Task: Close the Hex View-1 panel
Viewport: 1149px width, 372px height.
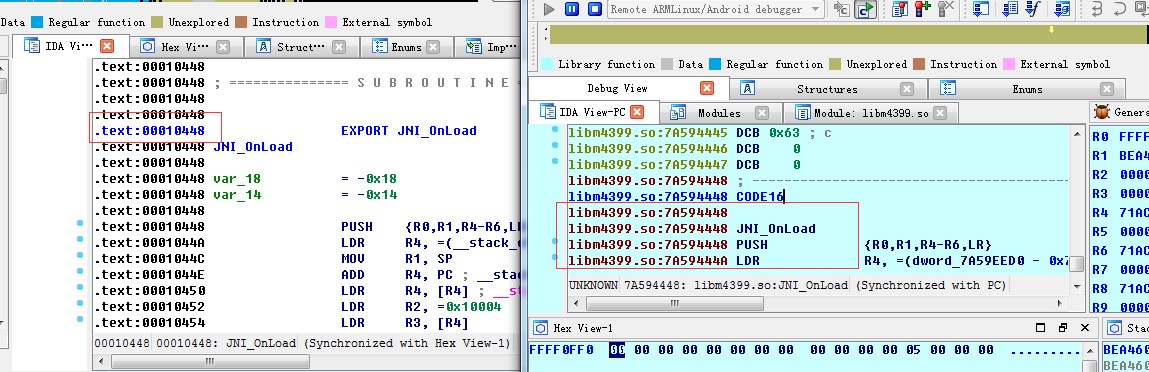Action: (1085, 327)
